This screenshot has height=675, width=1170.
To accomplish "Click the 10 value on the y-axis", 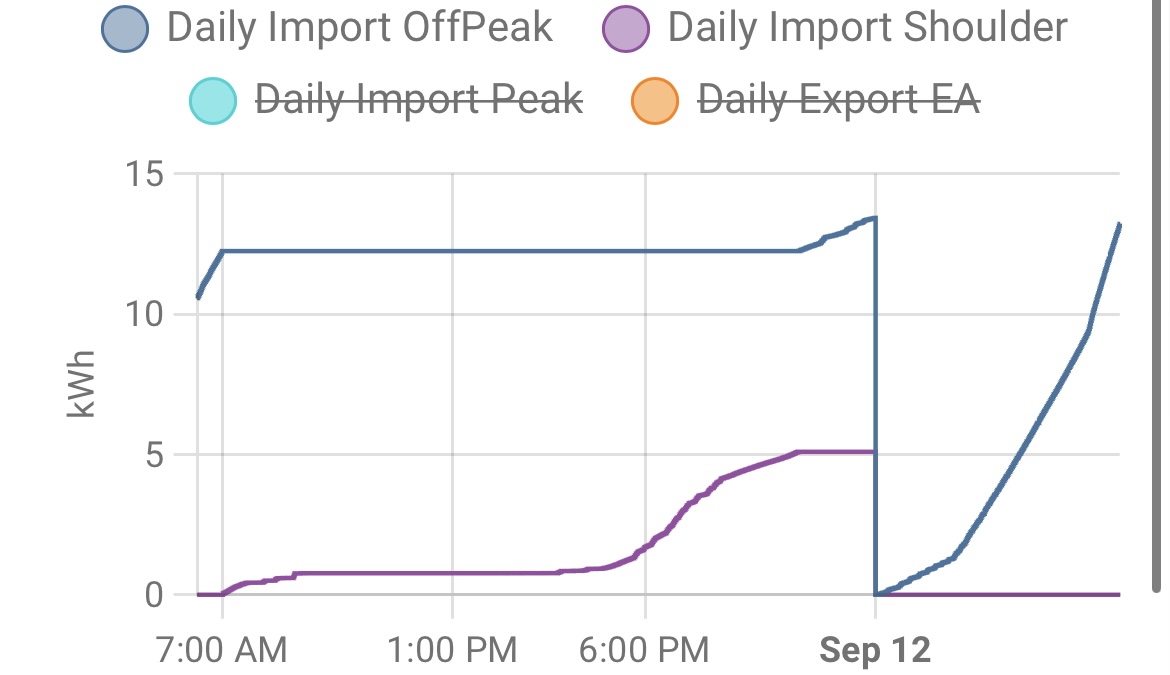I will 145,315.
